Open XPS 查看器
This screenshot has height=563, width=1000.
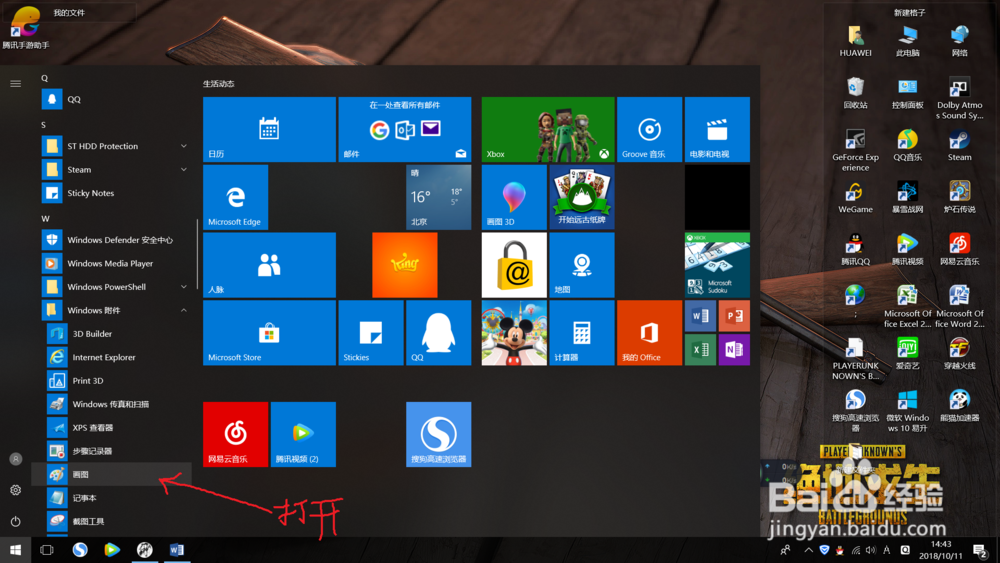coord(112,428)
